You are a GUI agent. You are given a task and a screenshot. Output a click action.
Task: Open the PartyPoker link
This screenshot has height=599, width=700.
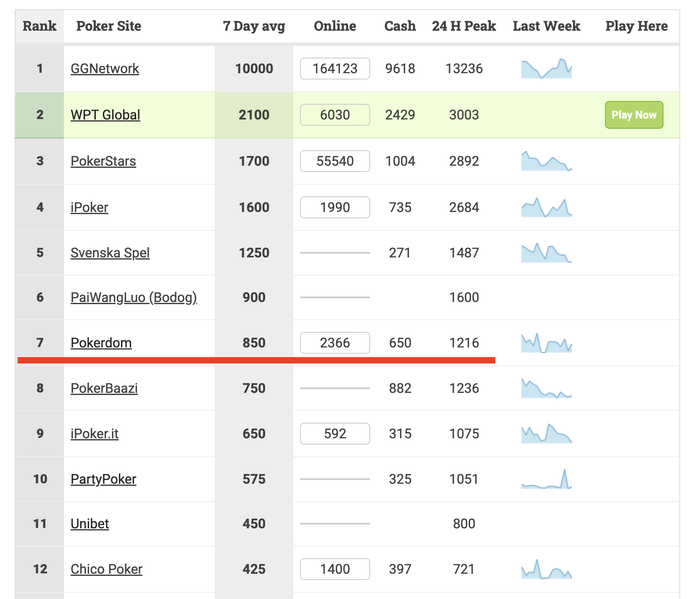tap(103, 479)
